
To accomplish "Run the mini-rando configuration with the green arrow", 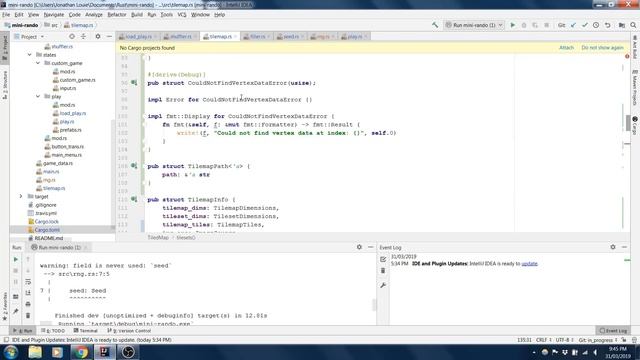I will [513, 25].
